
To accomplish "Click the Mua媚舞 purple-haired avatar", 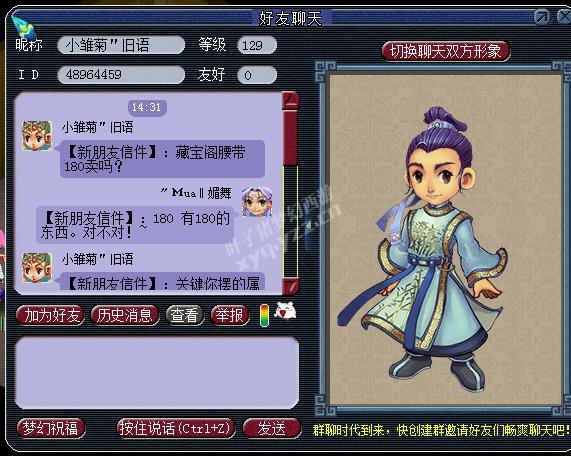I will point(257,202).
